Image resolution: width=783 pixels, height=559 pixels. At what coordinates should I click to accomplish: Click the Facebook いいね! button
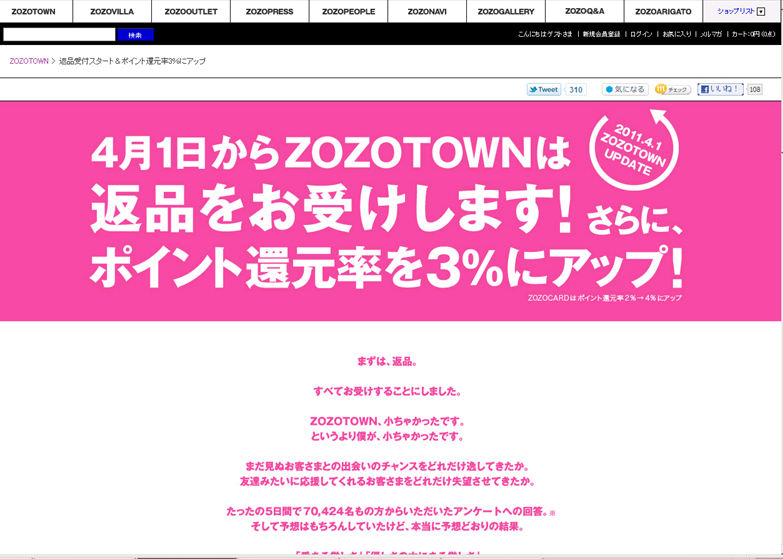[x=720, y=89]
